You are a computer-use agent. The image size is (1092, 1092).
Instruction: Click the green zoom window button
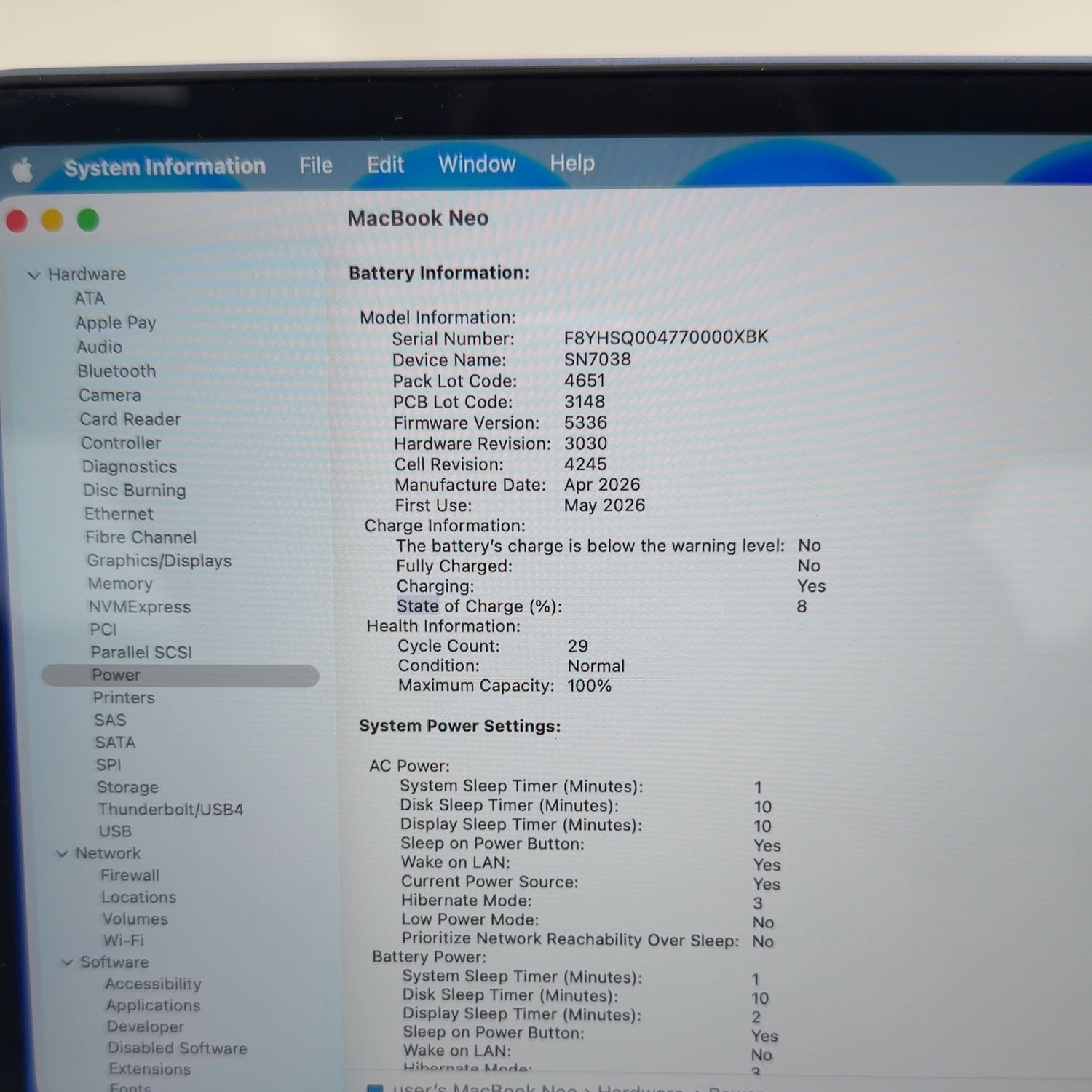[x=88, y=219]
